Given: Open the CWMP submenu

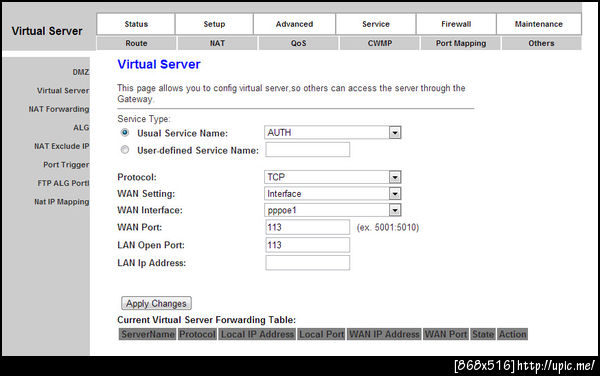Looking at the screenshot, I should tap(380, 43).
